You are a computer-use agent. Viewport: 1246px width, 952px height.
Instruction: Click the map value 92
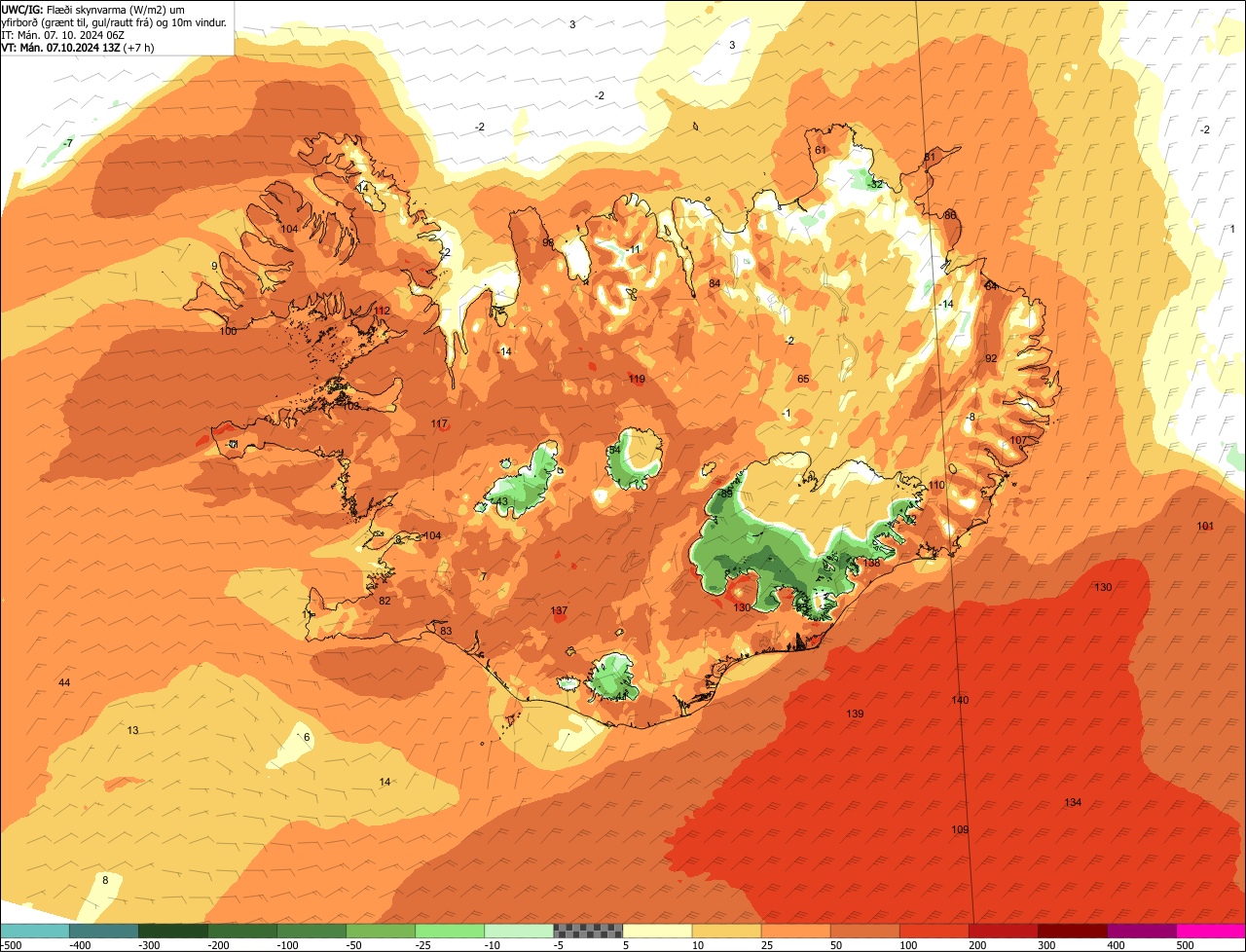coord(991,358)
